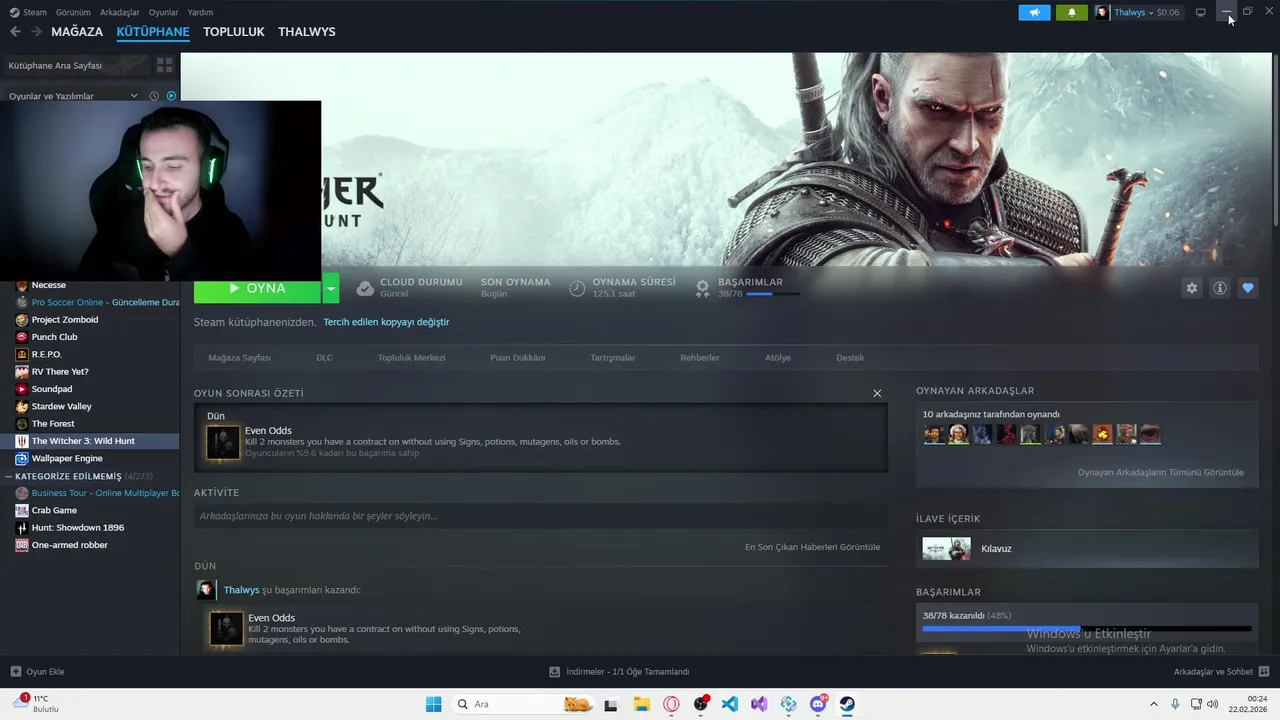Open the blue announcements megaphone button
Screen dimensions: 1280x720
1035,12
